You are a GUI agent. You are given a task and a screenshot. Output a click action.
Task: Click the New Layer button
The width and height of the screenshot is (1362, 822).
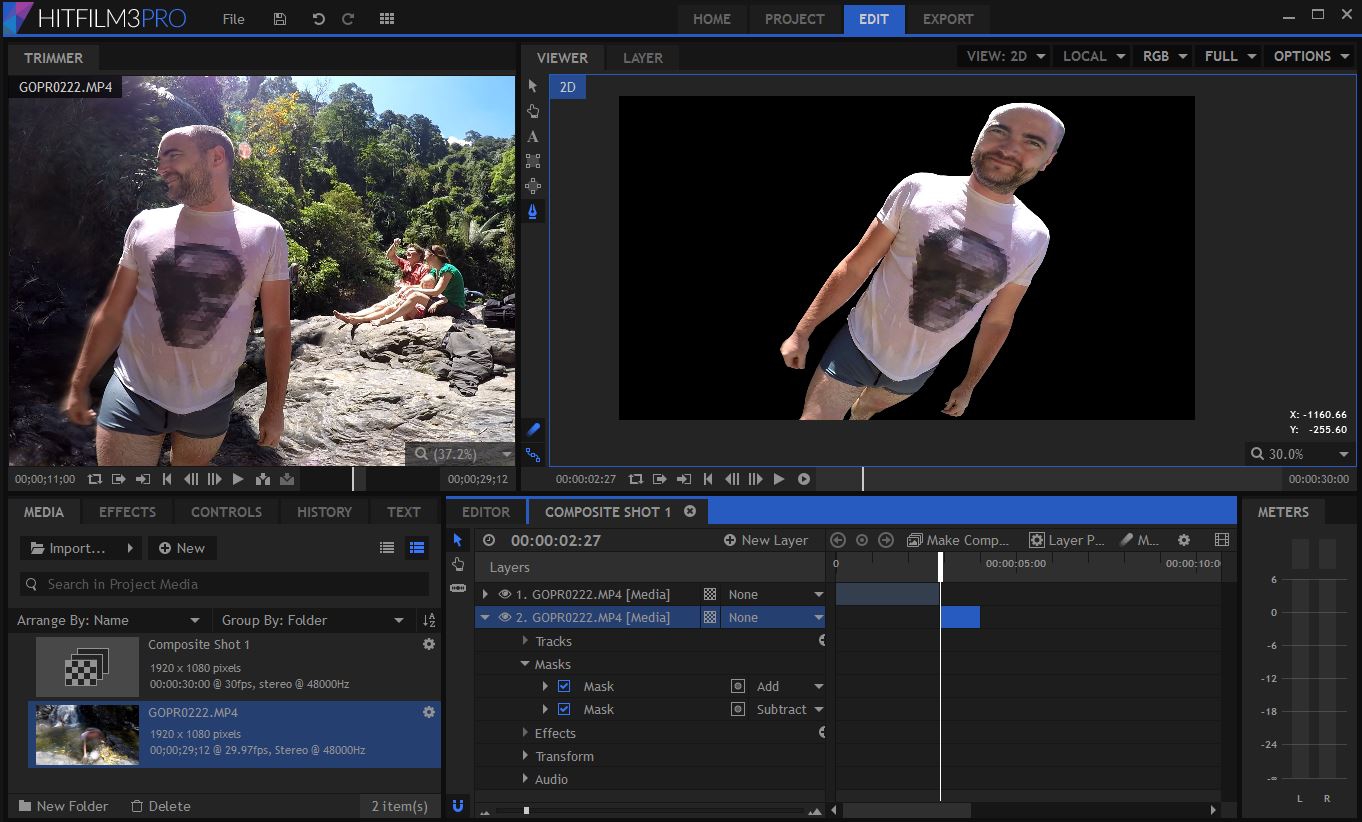tap(766, 540)
